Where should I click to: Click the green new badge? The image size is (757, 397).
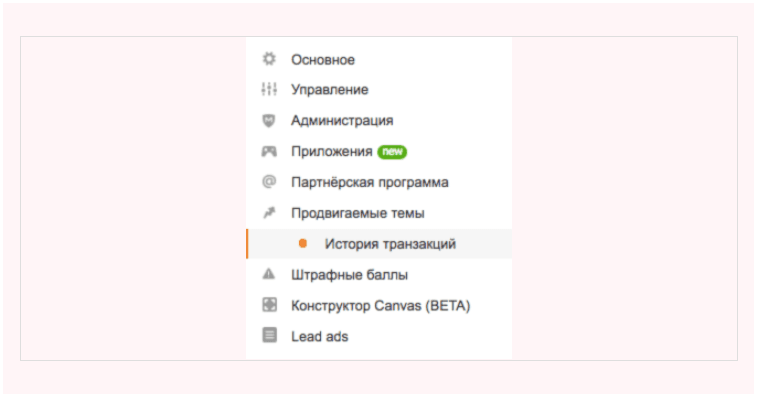pyautogui.click(x=392, y=152)
